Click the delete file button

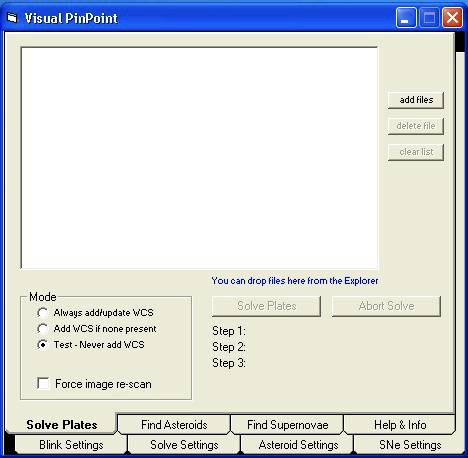(x=416, y=126)
